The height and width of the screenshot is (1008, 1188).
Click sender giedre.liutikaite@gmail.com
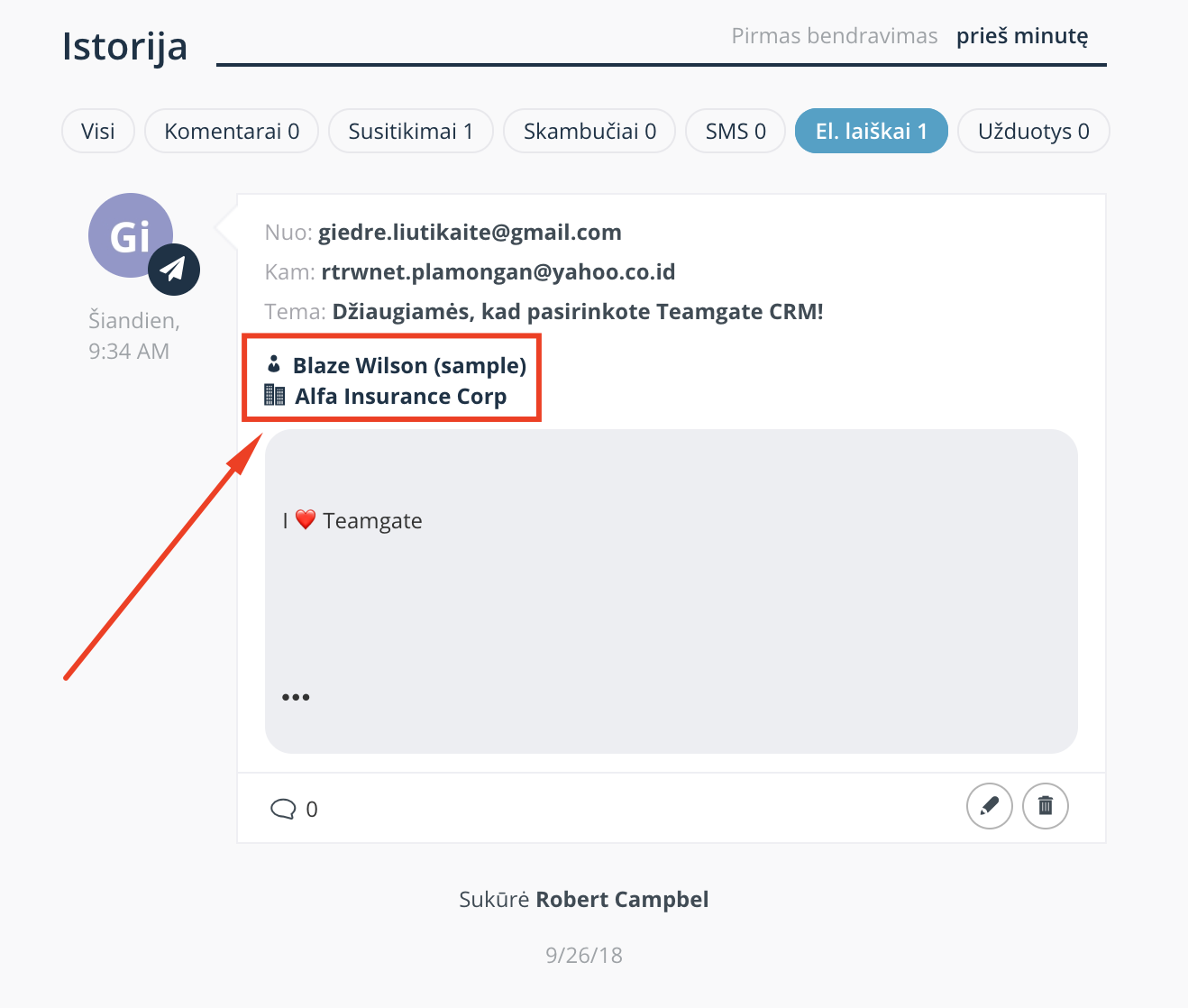(470, 233)
